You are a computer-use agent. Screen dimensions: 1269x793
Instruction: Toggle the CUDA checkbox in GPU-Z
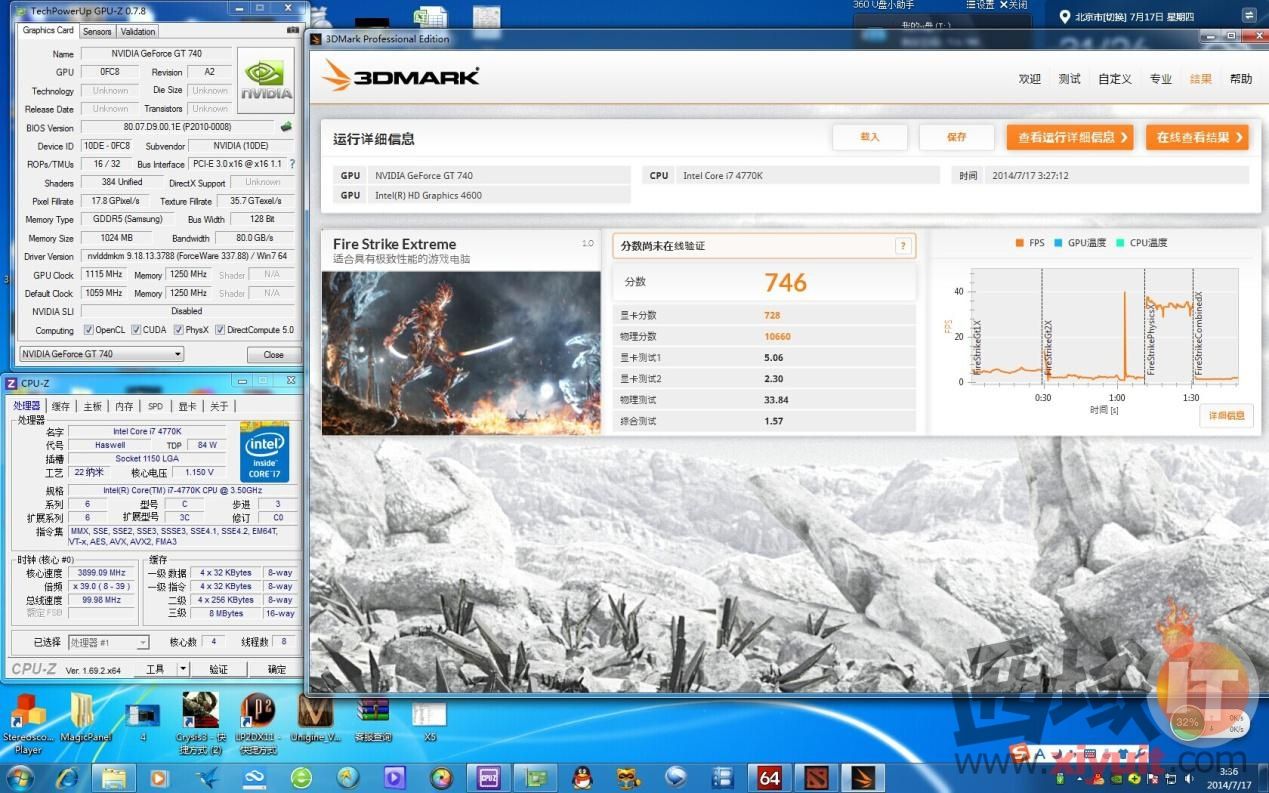[137, 330]
